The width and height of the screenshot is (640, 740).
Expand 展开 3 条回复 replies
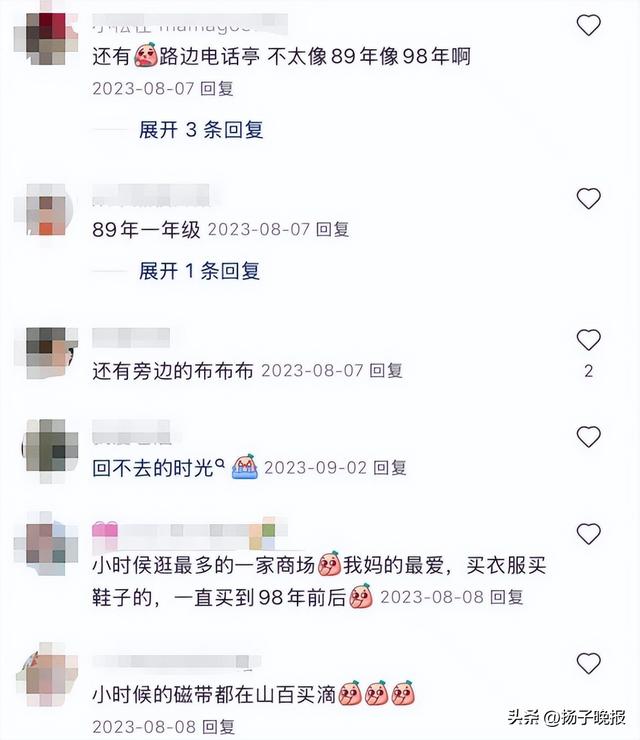point(201,130)
